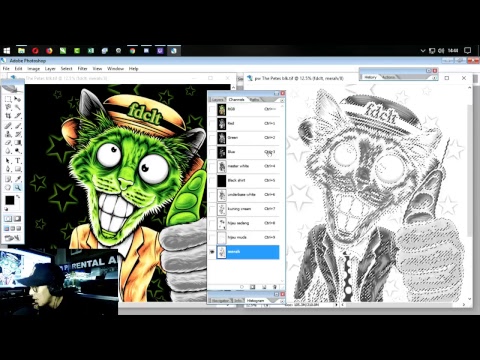Switch to the Layers tab
480x360 pixels.
tap(217, 100)
